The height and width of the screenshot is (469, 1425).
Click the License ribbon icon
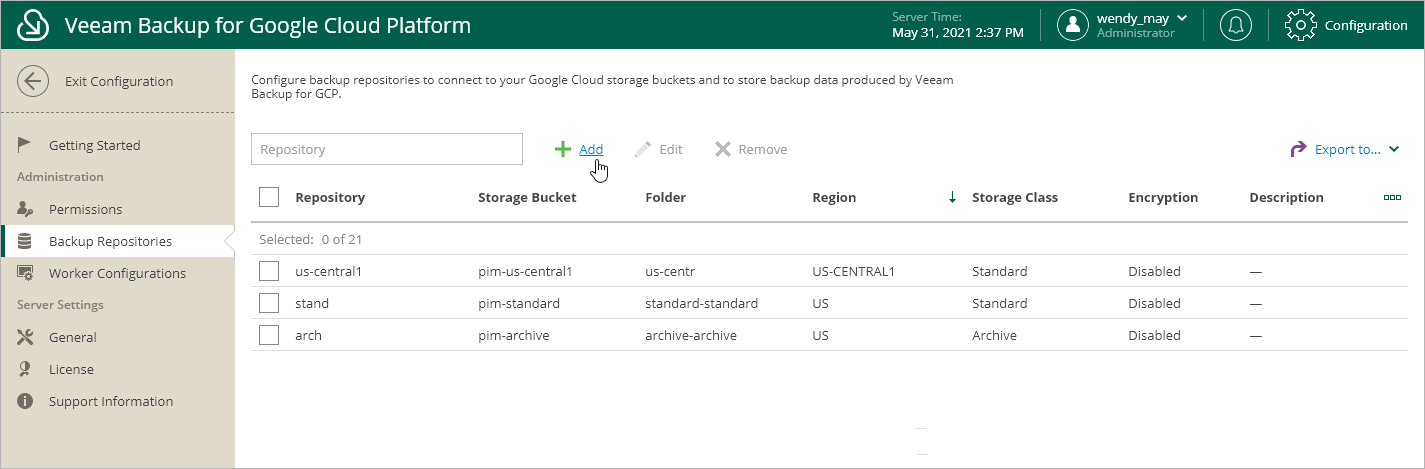(26, 369)
